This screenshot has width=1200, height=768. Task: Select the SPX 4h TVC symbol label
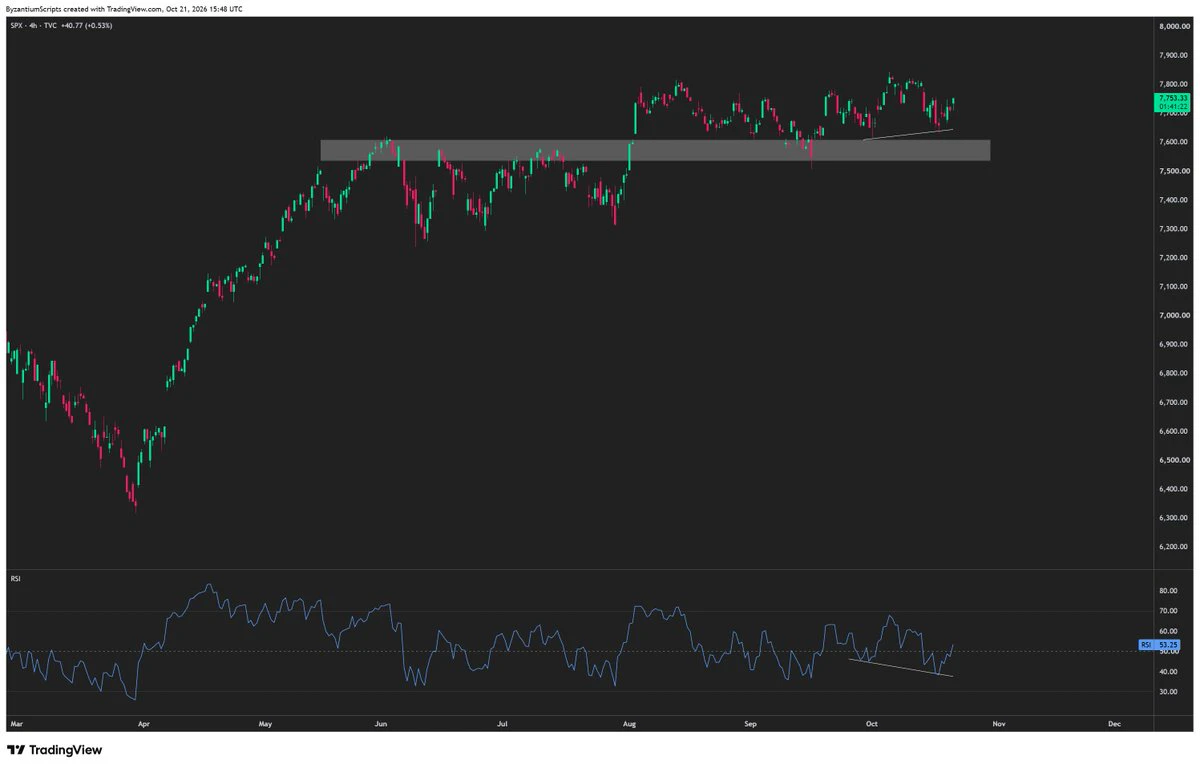coord(31,25)
